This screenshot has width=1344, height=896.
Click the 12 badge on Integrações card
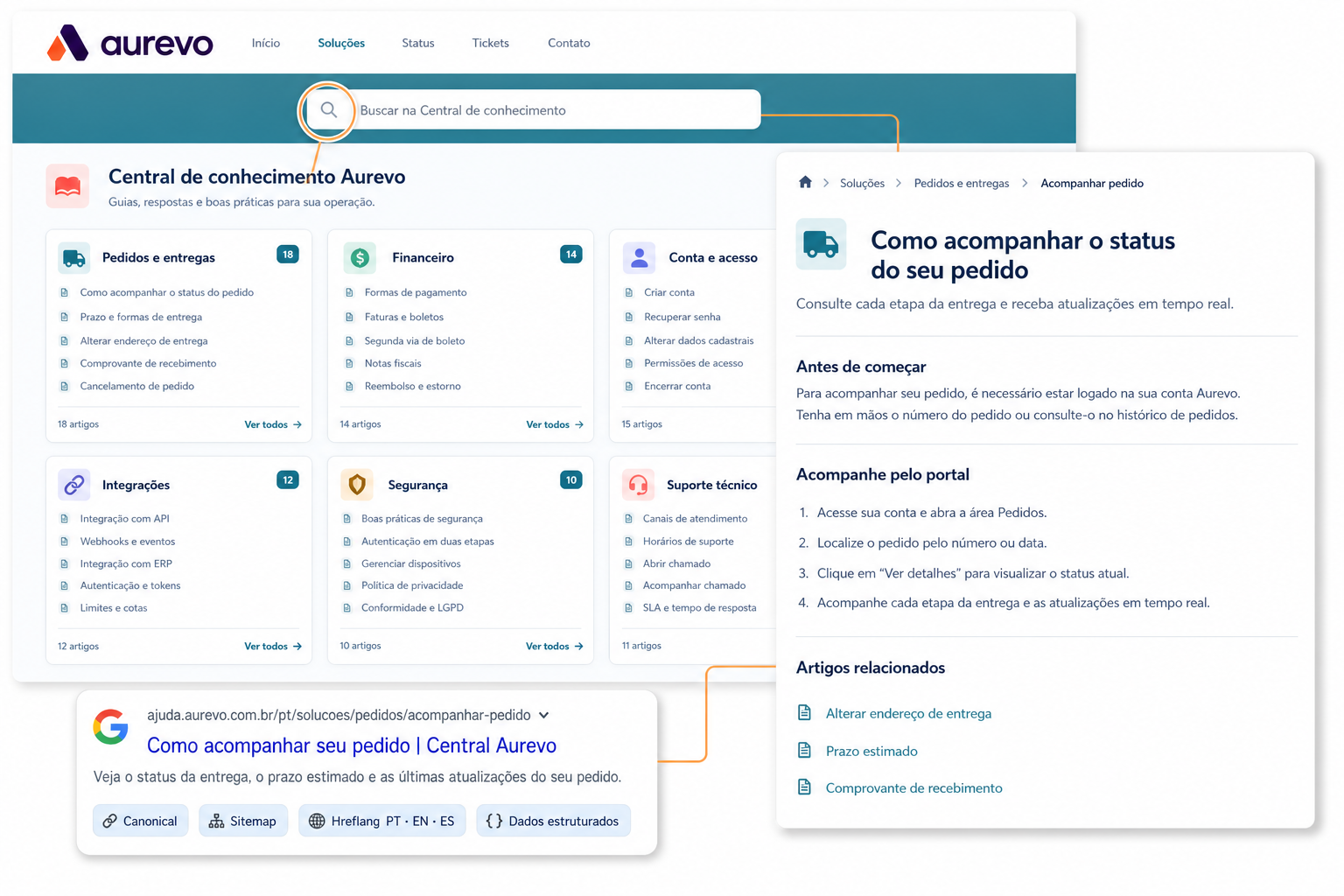click(x=288, y=479)
